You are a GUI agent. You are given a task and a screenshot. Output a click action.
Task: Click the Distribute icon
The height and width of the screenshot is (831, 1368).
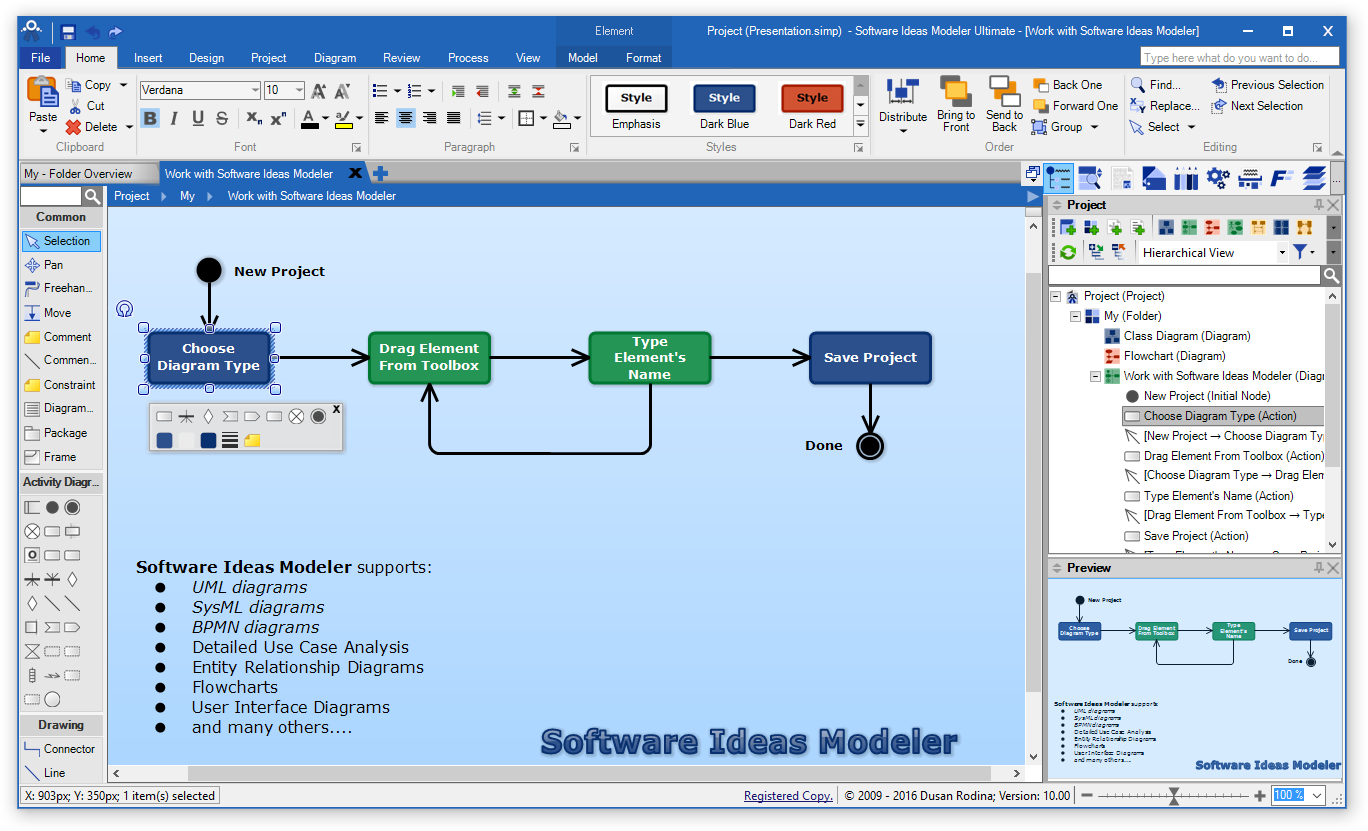pos(903,92)
